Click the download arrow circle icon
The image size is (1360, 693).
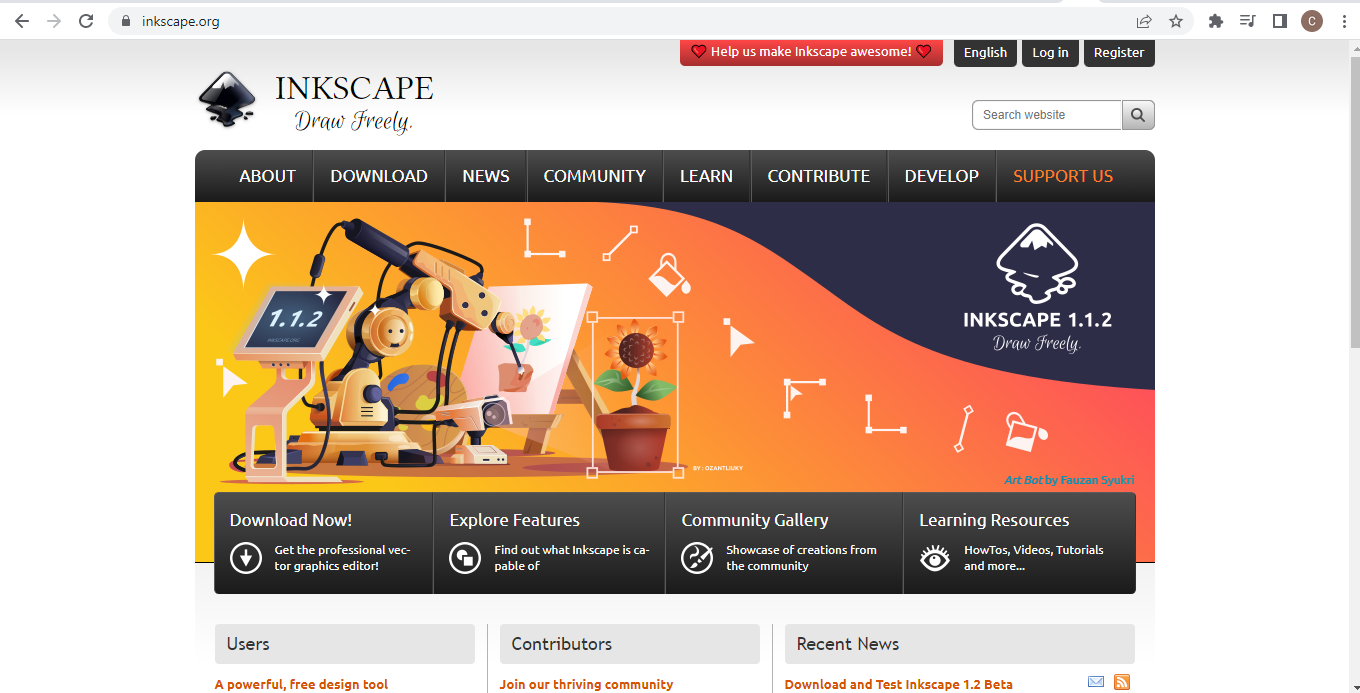click(x=246, y=557)
